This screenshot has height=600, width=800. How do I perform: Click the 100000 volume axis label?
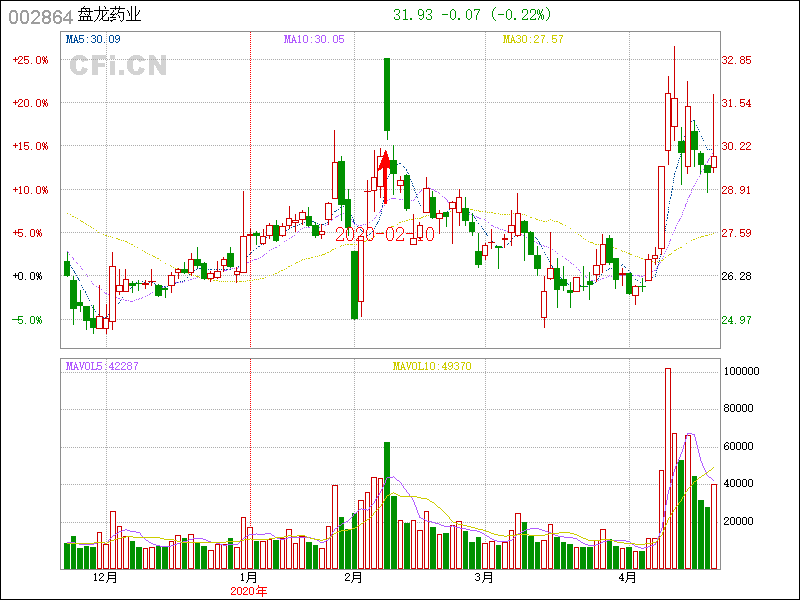[x=741, y=371]
